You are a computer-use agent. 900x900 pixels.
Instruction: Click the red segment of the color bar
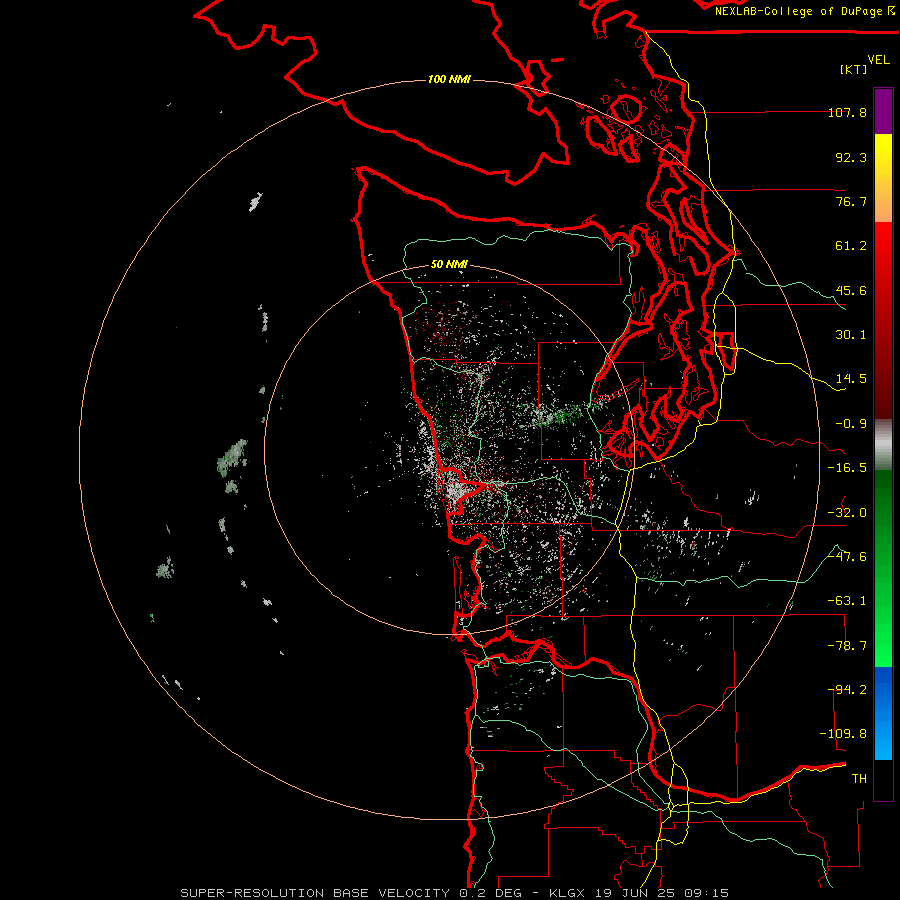point(883,320)
